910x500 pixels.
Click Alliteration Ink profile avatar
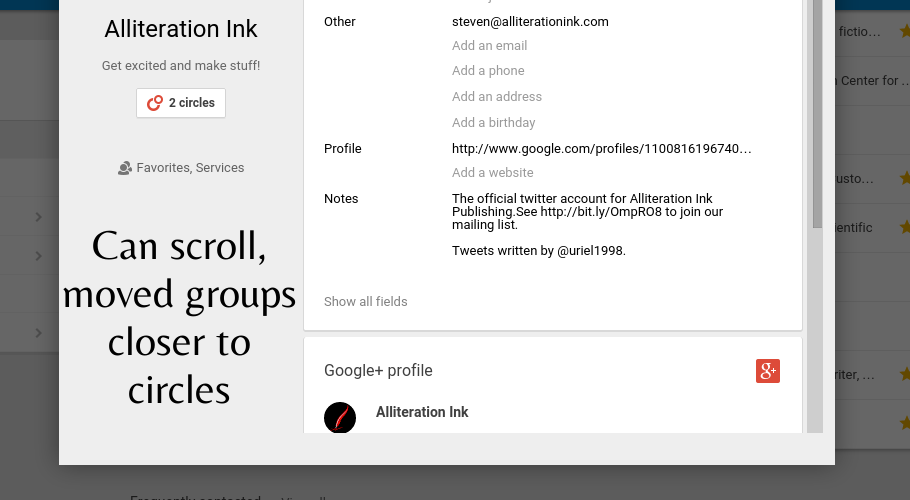340,418
